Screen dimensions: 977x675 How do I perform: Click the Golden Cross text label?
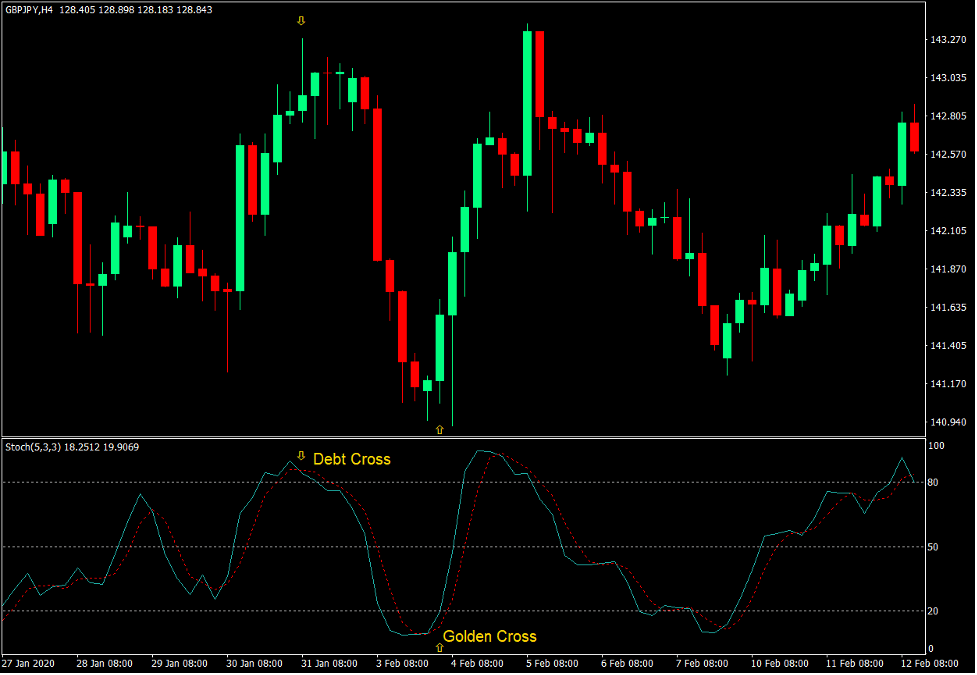489,636
